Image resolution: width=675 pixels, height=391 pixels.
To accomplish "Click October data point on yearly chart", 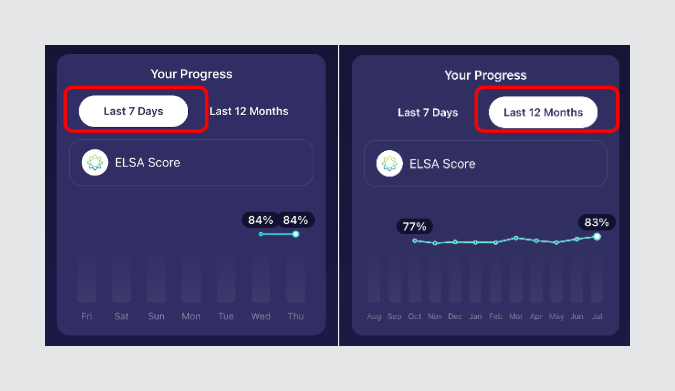I will click(415, 241).
